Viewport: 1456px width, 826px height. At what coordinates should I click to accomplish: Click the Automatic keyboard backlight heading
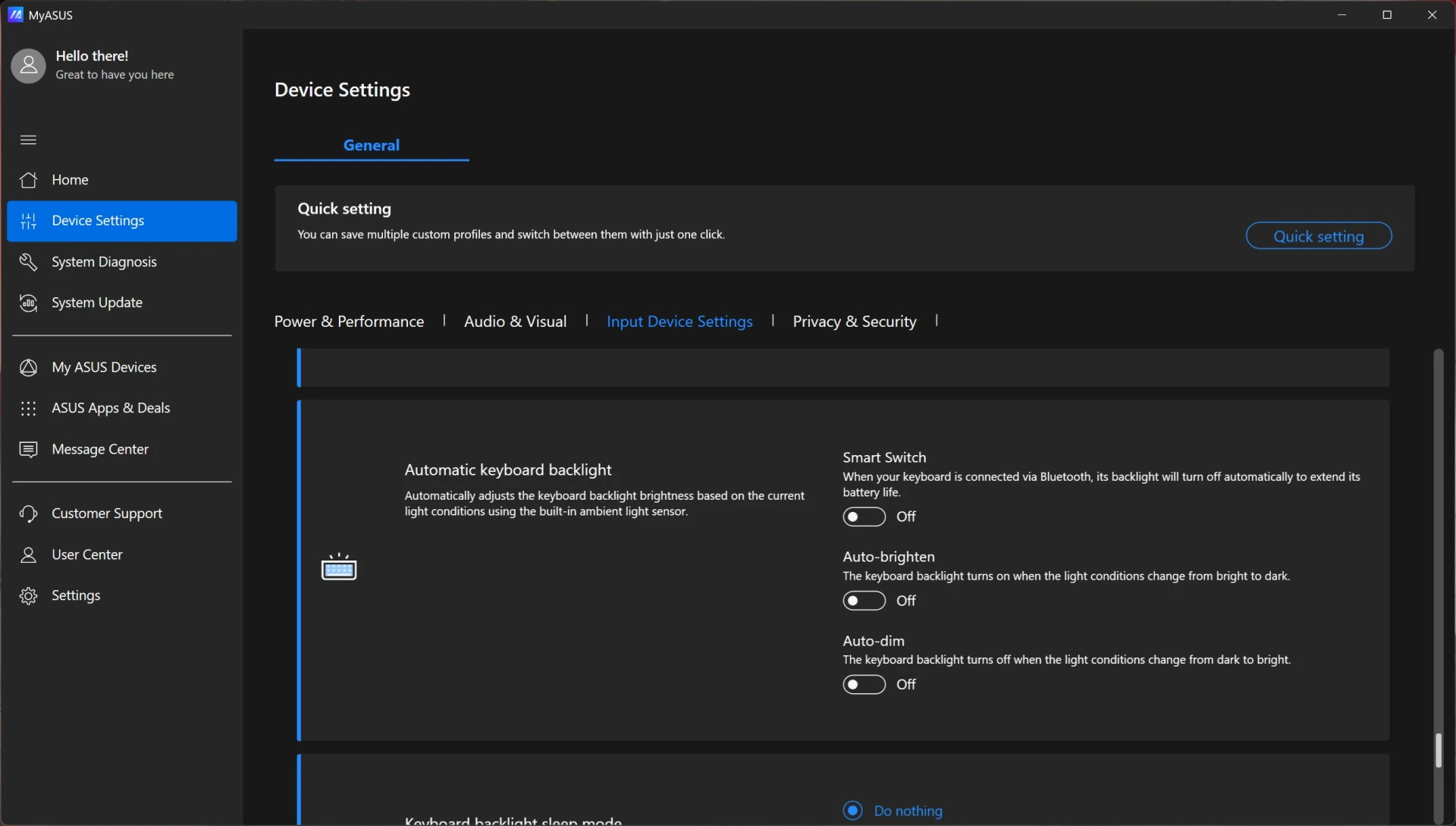pos(507,470)
